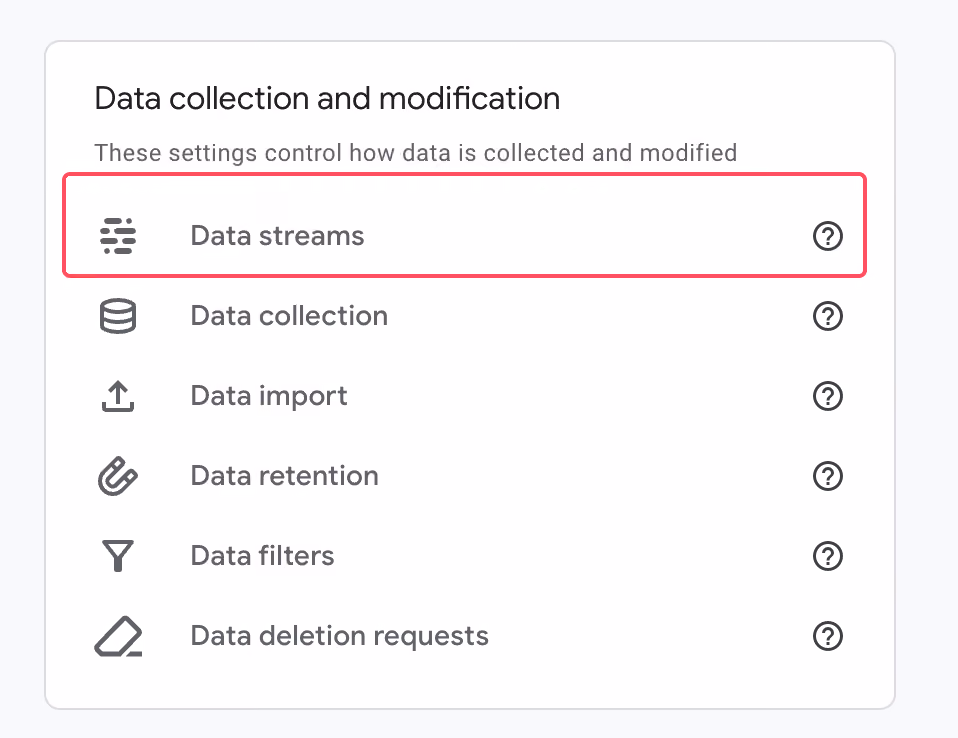The height and width of the screenshot is (738, 958).
Task: Click the Data filters funnel icon
Action: 118,556
